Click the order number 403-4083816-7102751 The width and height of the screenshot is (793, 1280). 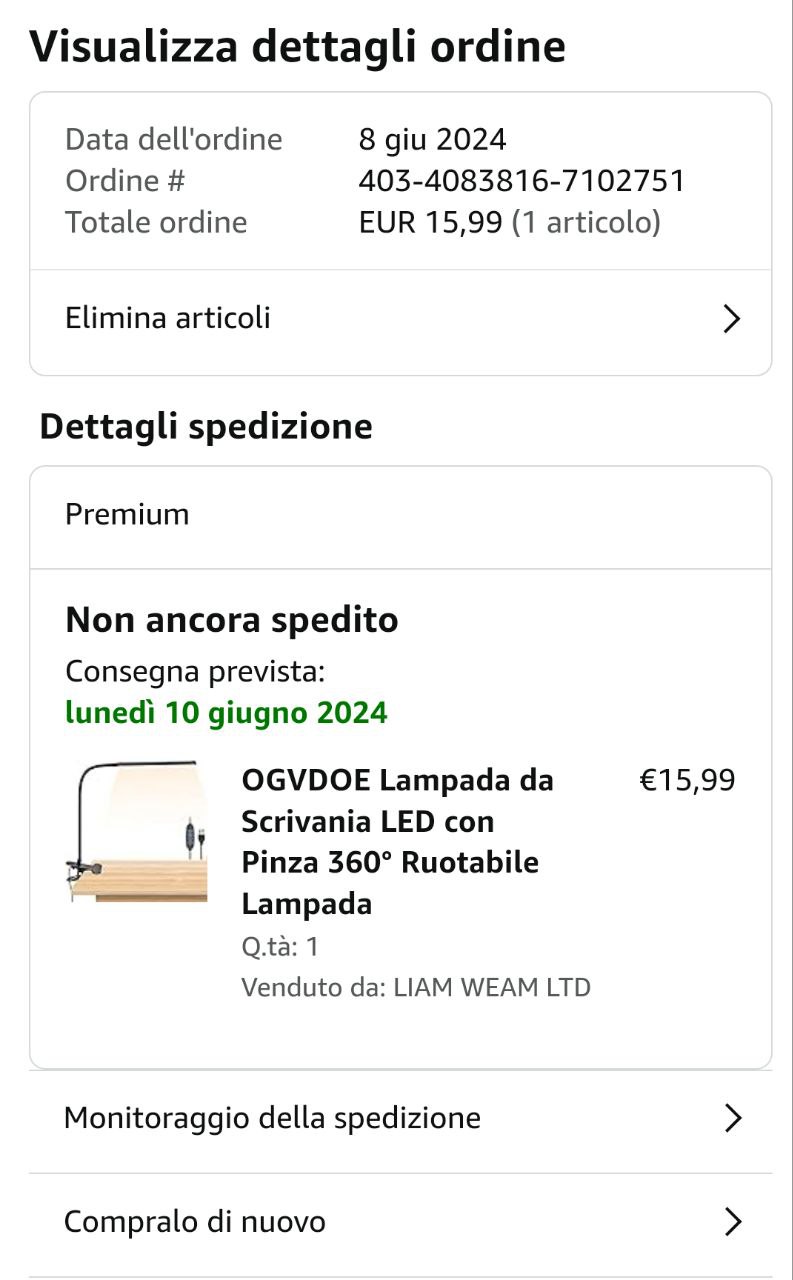click(522, 181)
